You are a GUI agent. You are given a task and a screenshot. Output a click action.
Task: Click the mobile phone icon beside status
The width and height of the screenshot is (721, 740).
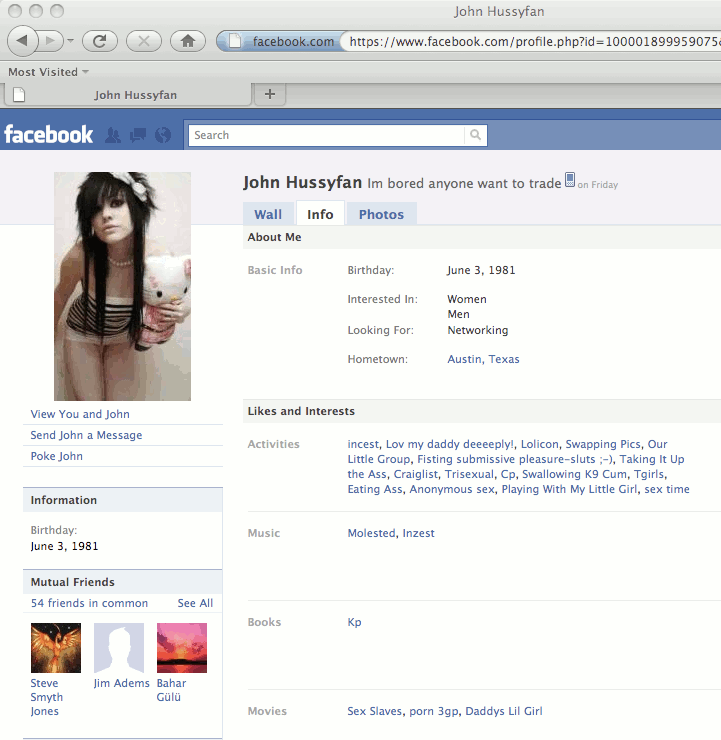pyautogui.click(x=570, y=179)
